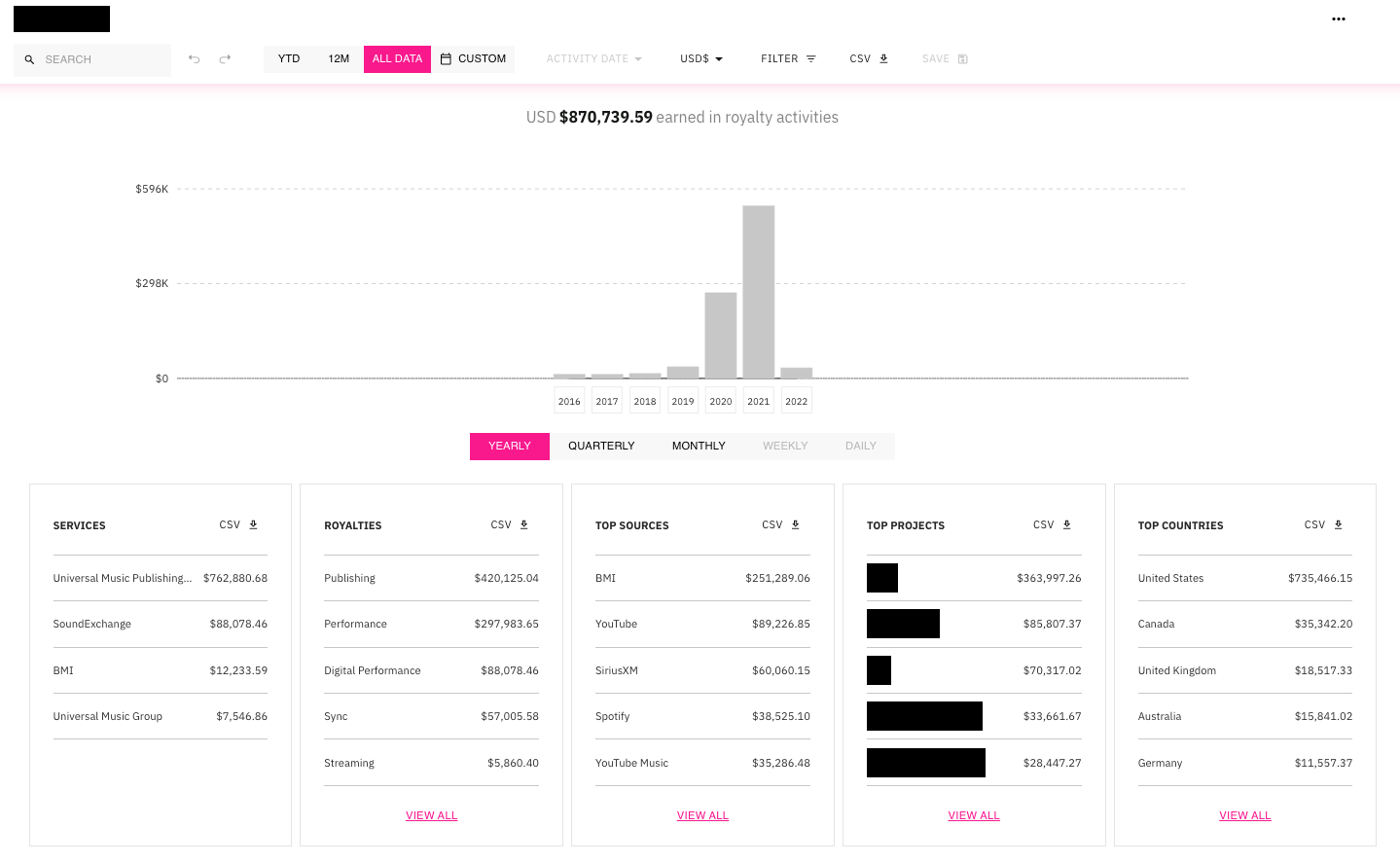Select the 12M date range tab
Image resolution: width=1400 pixels, height=863 pixels.
339,59
